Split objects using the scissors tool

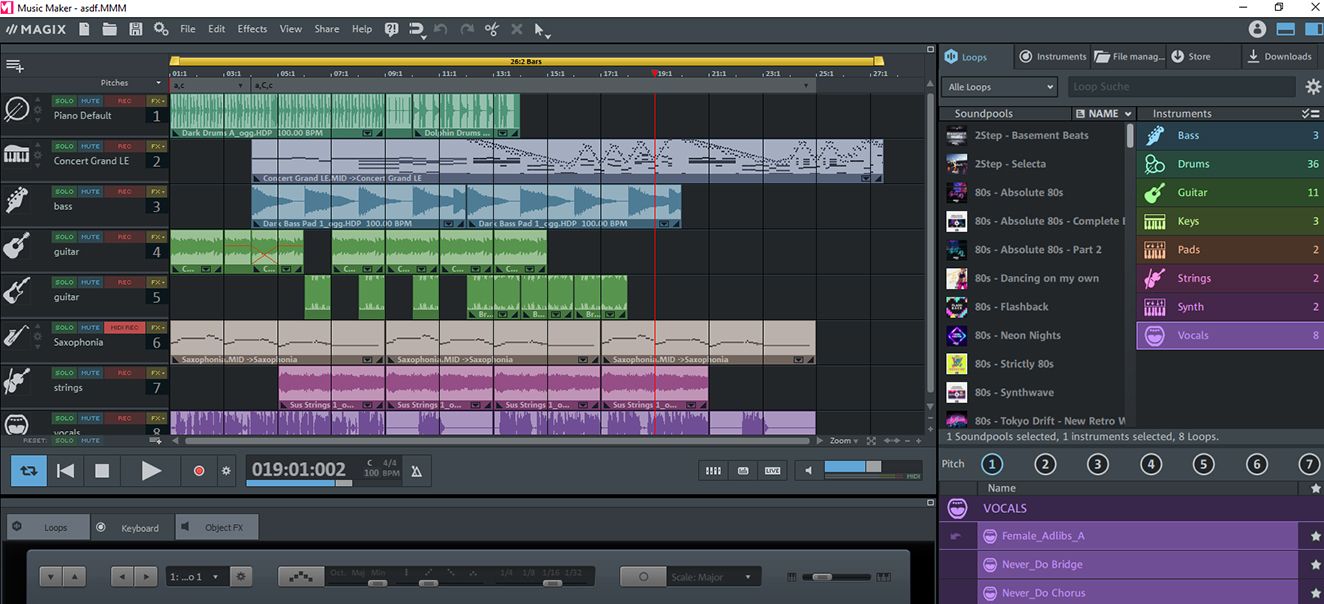[491, 29]
